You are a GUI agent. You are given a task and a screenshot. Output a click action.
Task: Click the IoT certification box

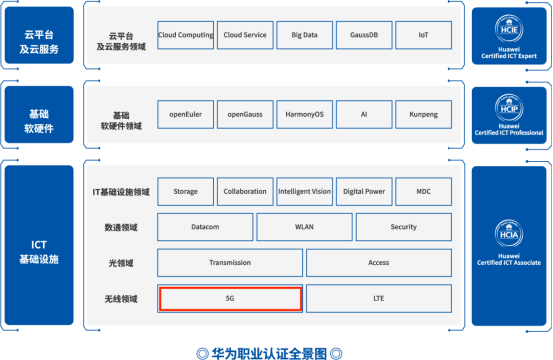[424, 35]
